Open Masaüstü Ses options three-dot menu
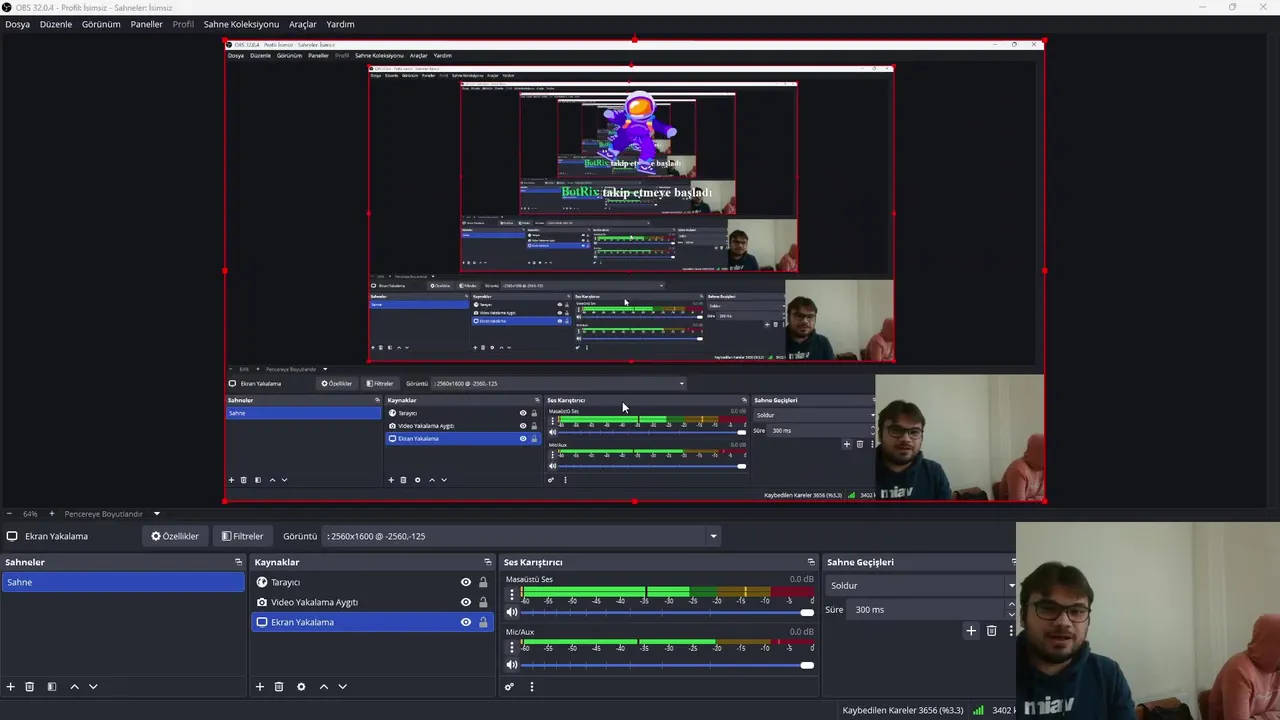The width and height of the screenshot is (1280, 720). click(x=512, y=594)
